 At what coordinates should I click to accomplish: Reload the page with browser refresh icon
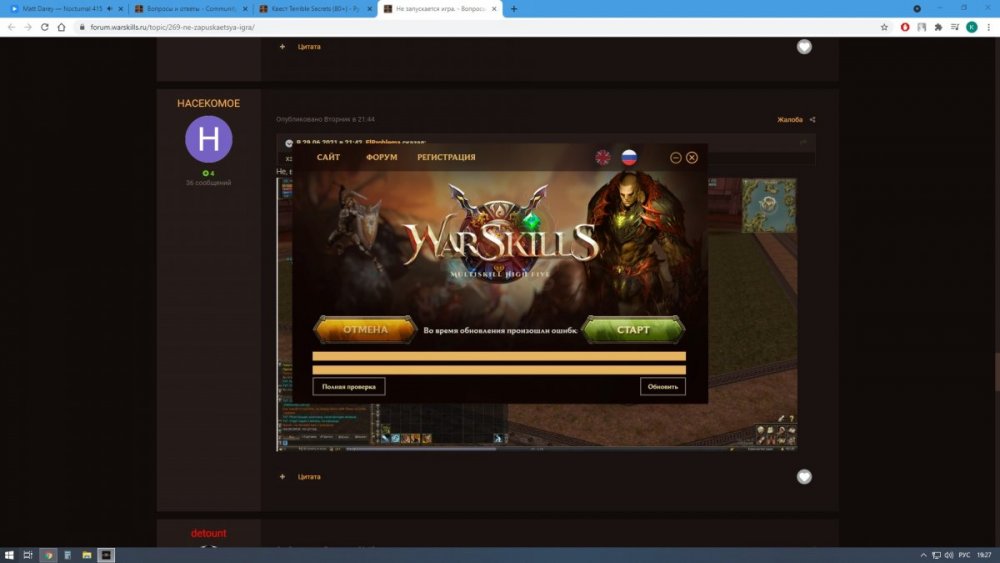(46, 27)
